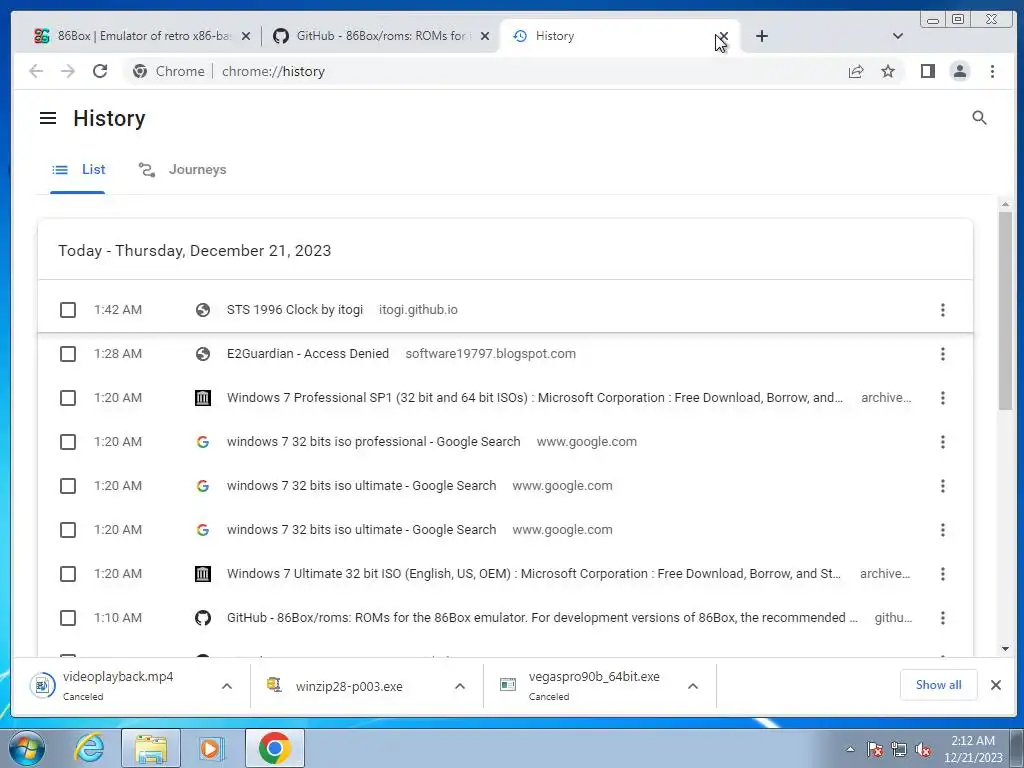Open the History hamburger menu
Image resolution: width=1024 pixels, height=768 pixels.
[48, 118]
